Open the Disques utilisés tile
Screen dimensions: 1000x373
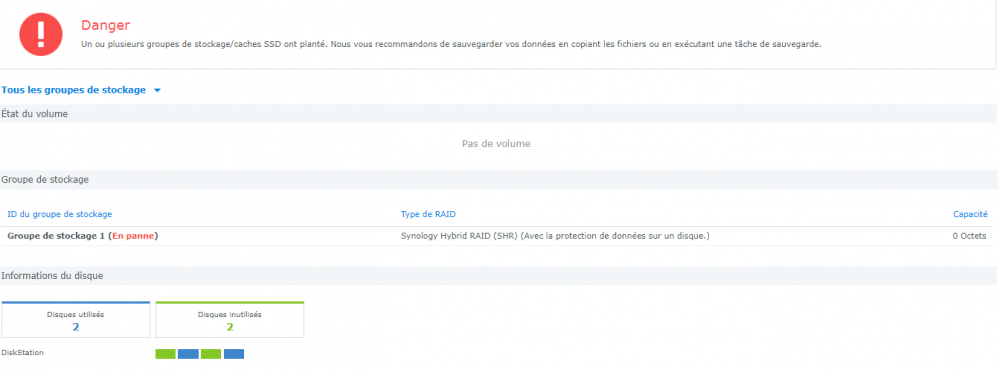click(x=75, y=319)
